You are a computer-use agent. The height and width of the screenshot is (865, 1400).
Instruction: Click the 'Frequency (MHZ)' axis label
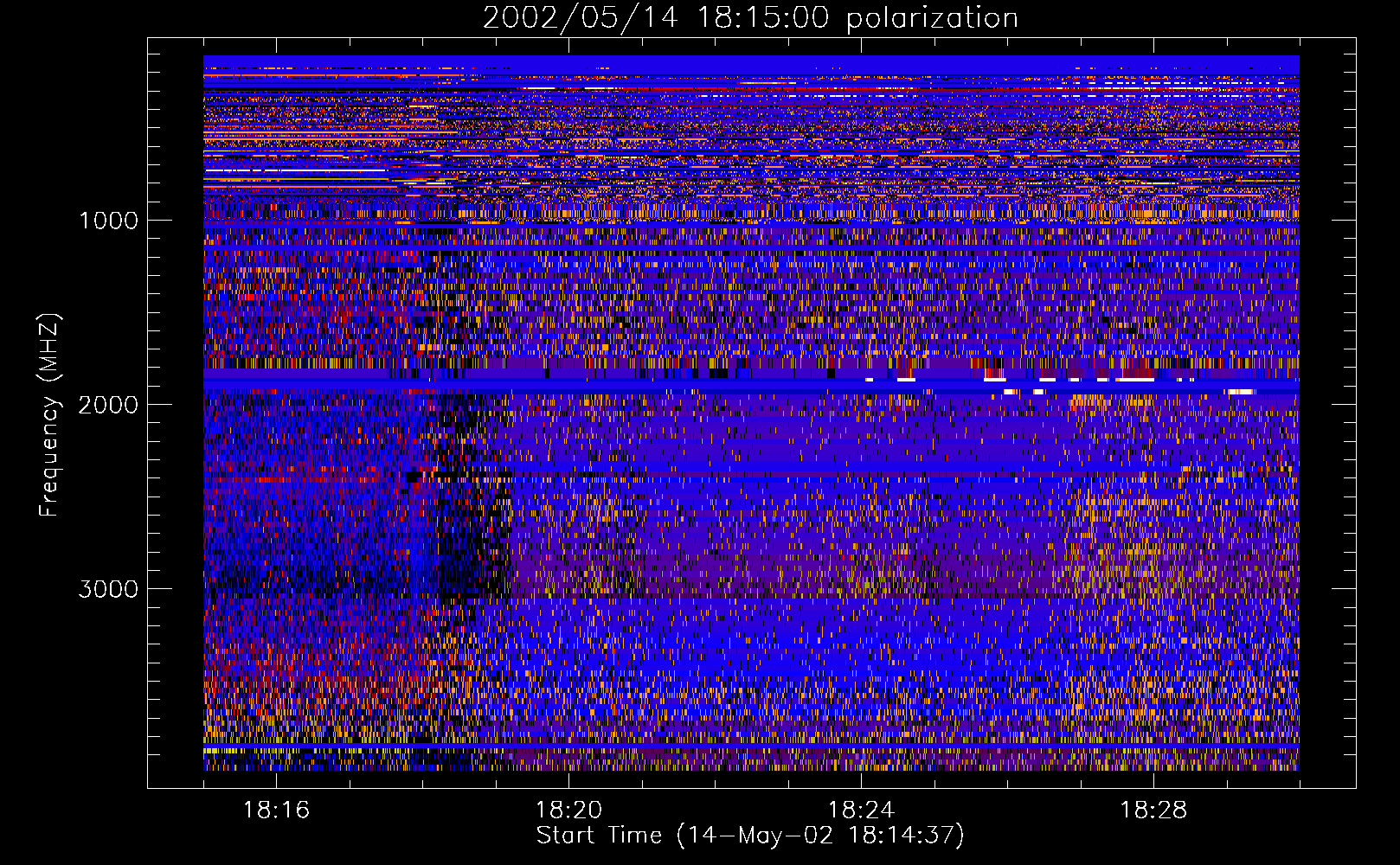click(x=49, y=415)
